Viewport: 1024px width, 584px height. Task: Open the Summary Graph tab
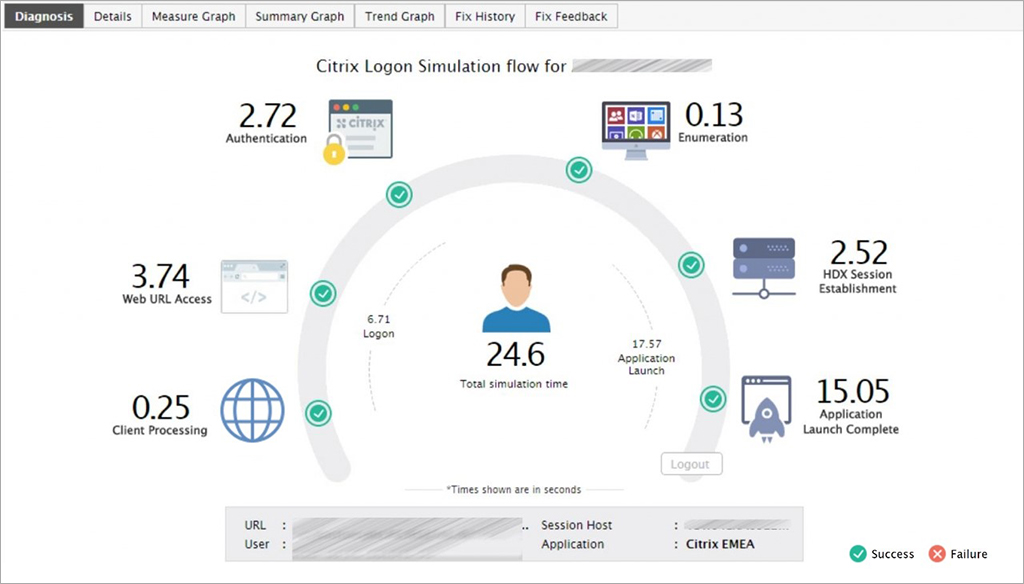300,16
